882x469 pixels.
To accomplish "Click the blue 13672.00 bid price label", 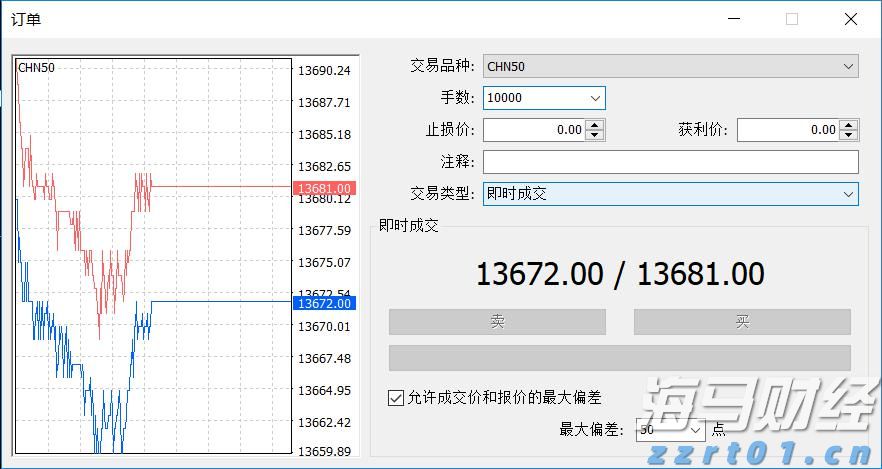I will [324, 303].
